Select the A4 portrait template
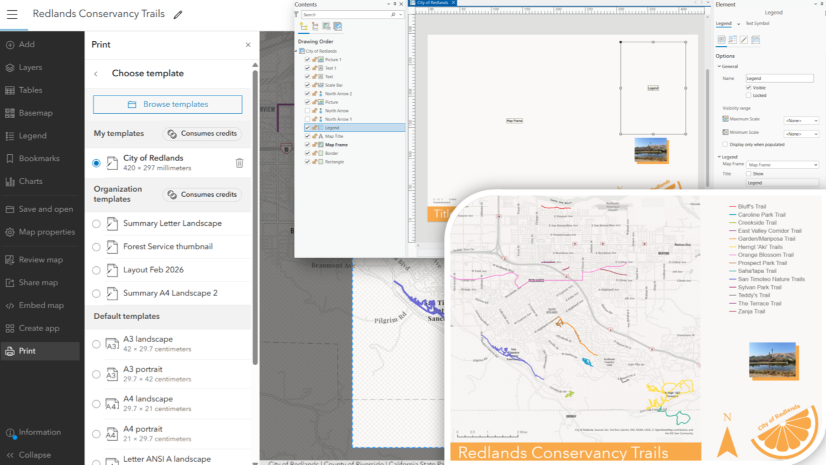Screen dimensions: 826x465 tap(96, 434)
